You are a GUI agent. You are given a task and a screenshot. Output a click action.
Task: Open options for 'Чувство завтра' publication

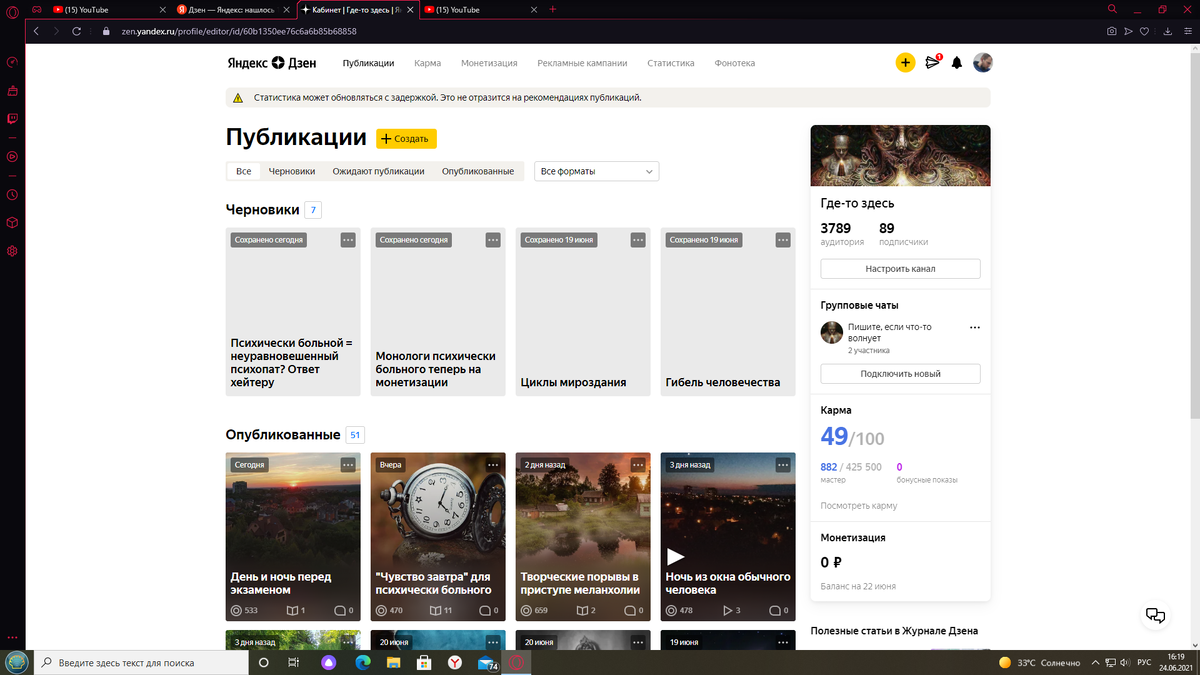pyautogui.click(x=493, y=465)
